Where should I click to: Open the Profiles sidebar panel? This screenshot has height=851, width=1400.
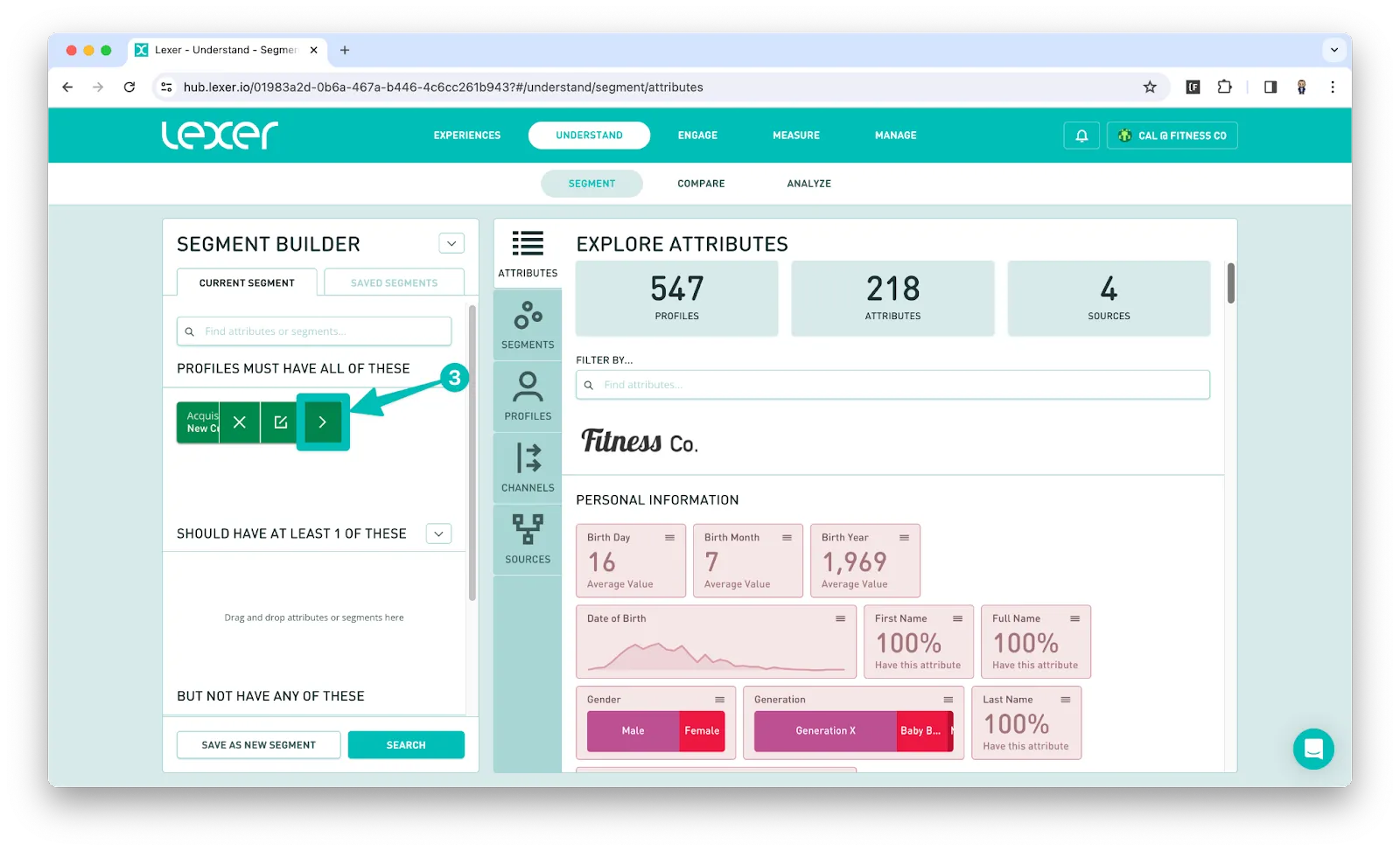pyautogui.click(x=528, y=397)
